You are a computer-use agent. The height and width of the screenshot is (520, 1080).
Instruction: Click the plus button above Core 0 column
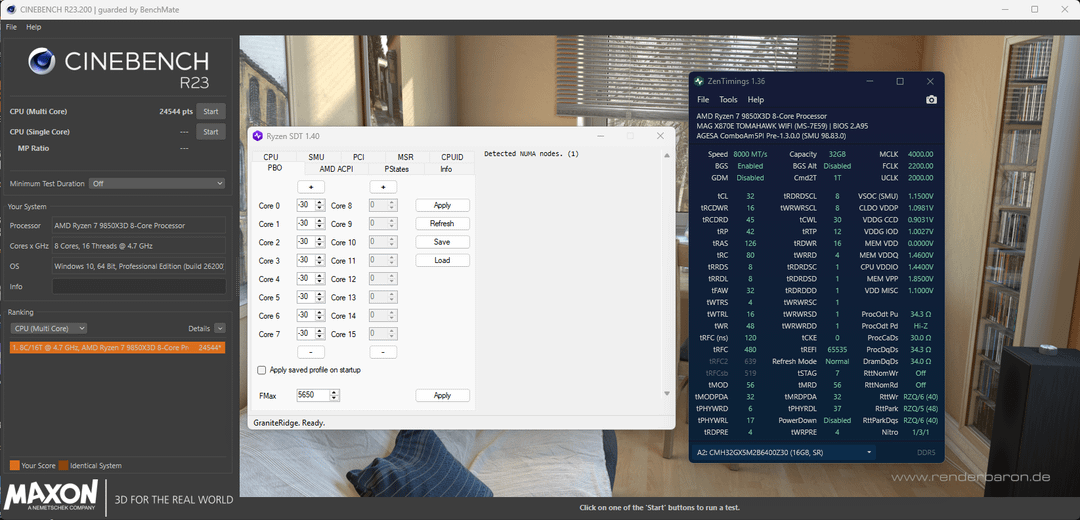click(x=310, y=187)
